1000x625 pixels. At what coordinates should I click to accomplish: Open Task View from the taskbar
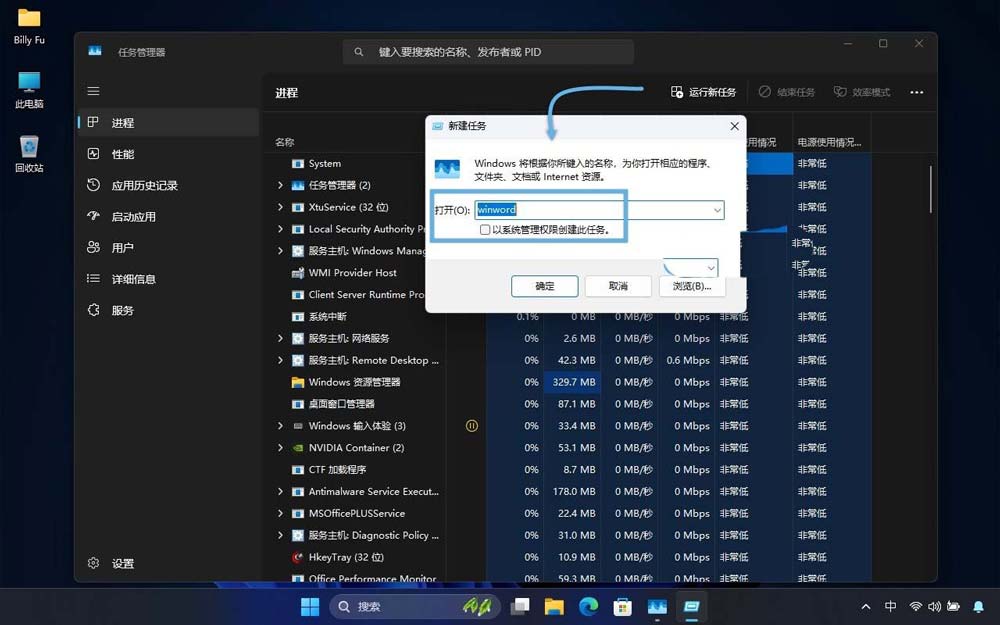520,607
